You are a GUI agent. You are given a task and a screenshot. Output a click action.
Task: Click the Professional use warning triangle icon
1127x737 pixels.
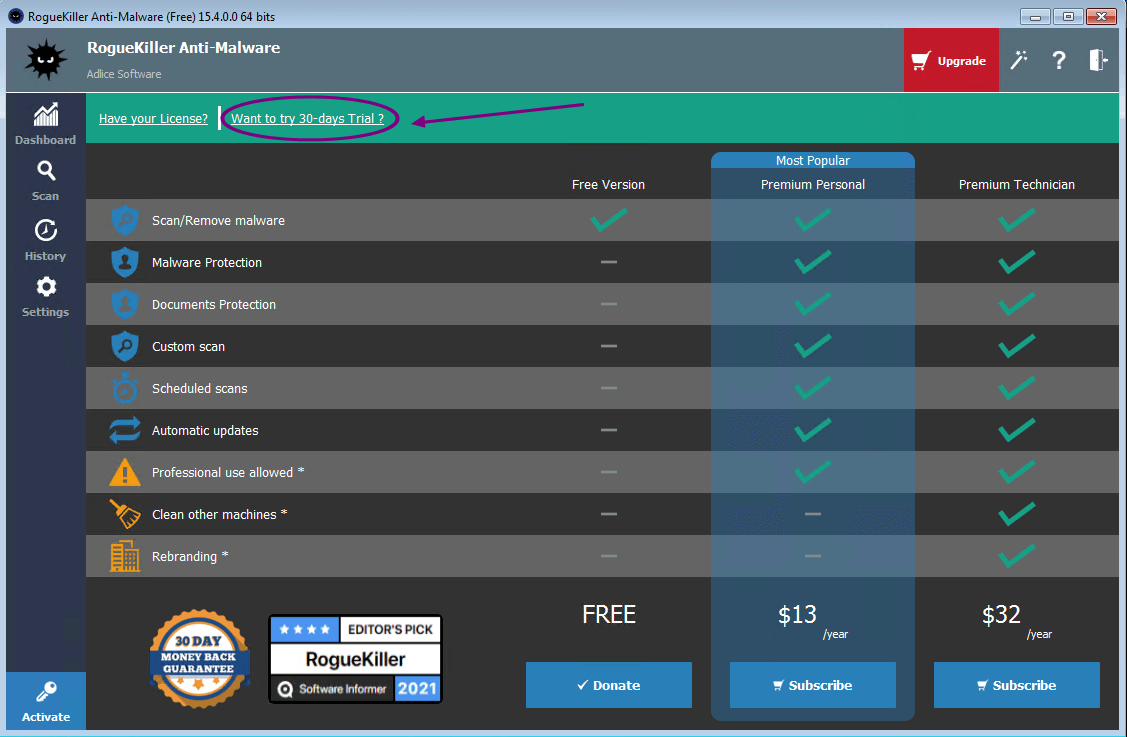pos(125,472)
